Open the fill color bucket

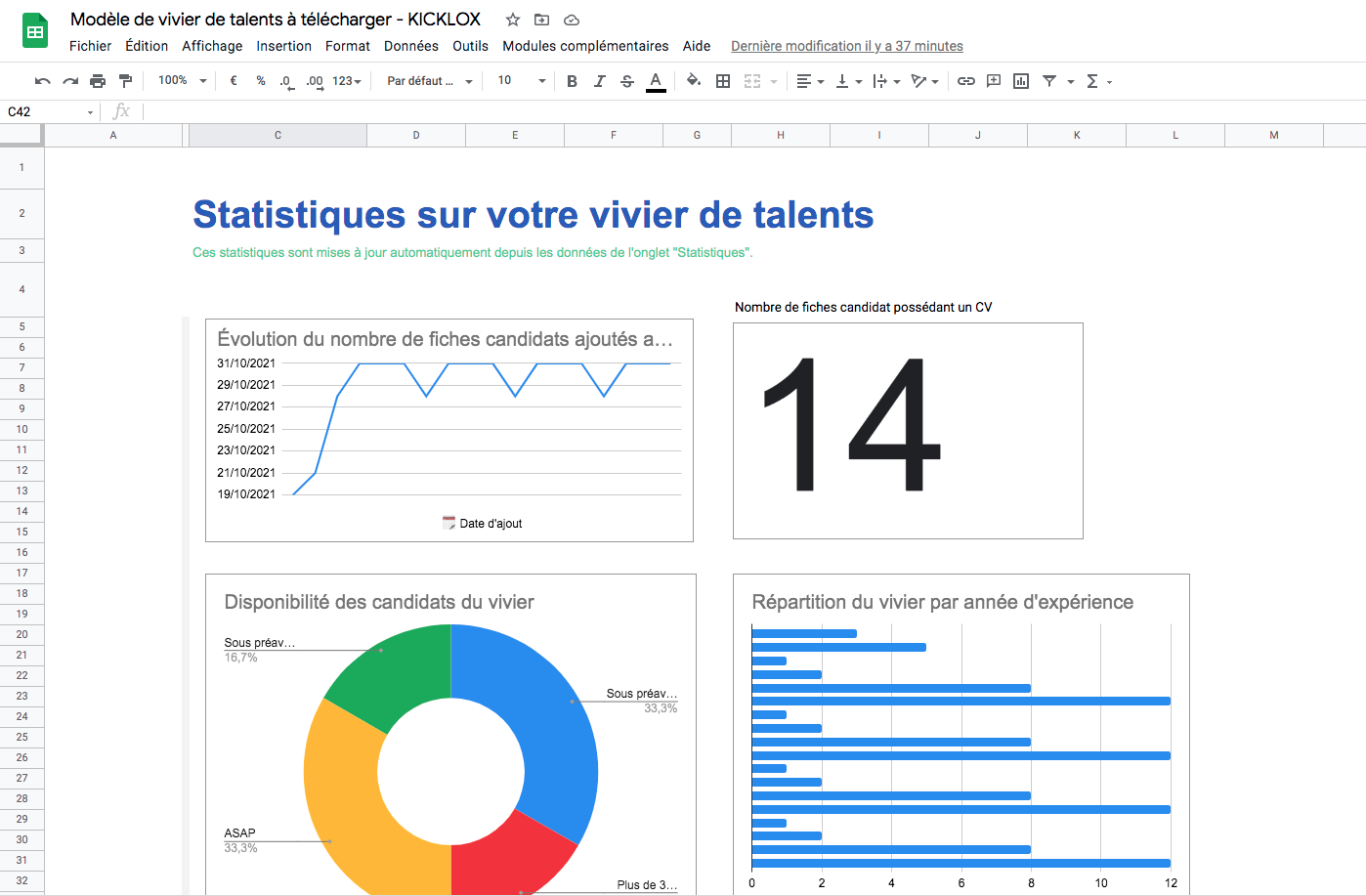pyautogui.click(x=693, y=81)
